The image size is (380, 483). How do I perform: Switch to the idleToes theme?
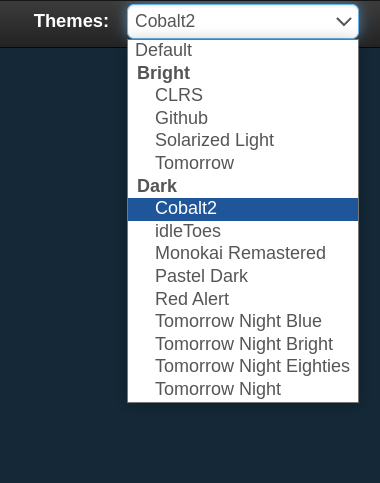243,231
